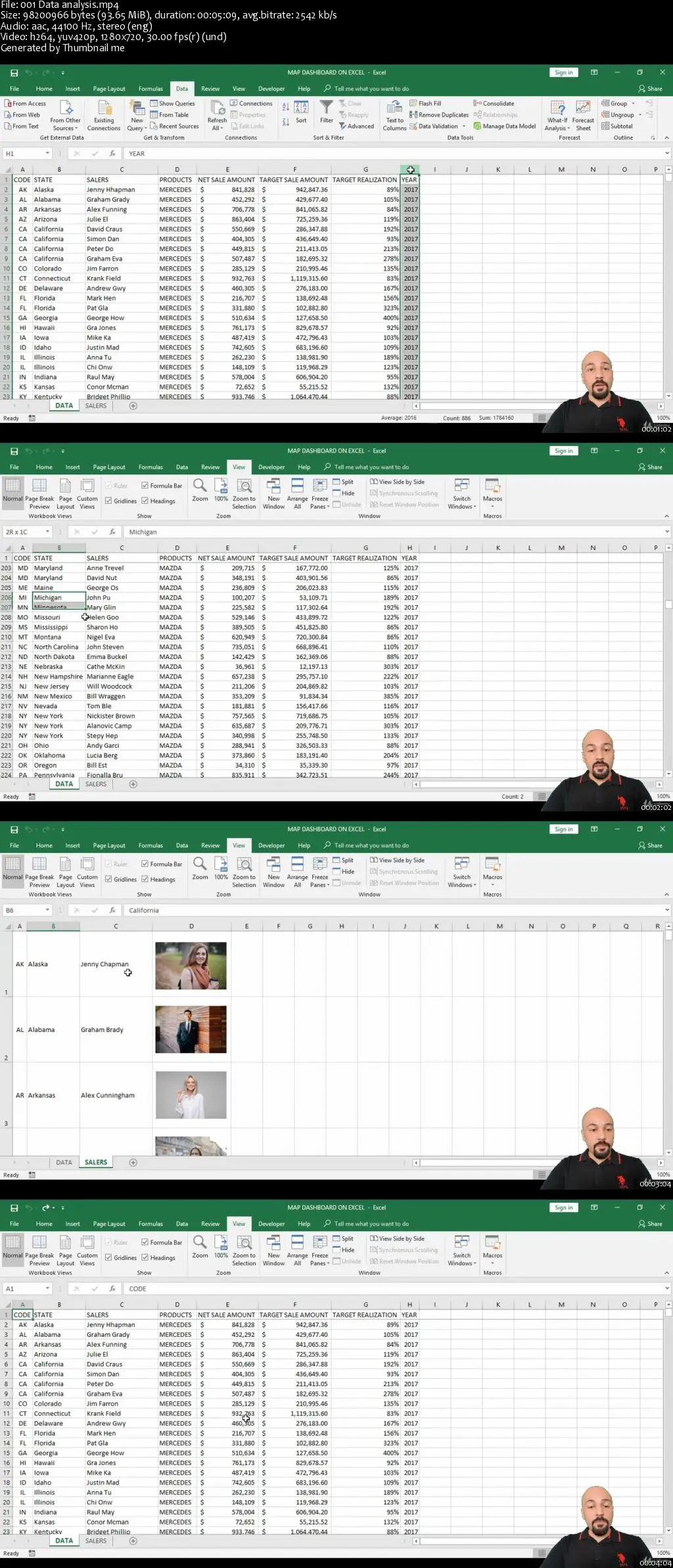Toggle Formula Bar checkbox in 00:02:02 frame

click(x=145, y=485)
